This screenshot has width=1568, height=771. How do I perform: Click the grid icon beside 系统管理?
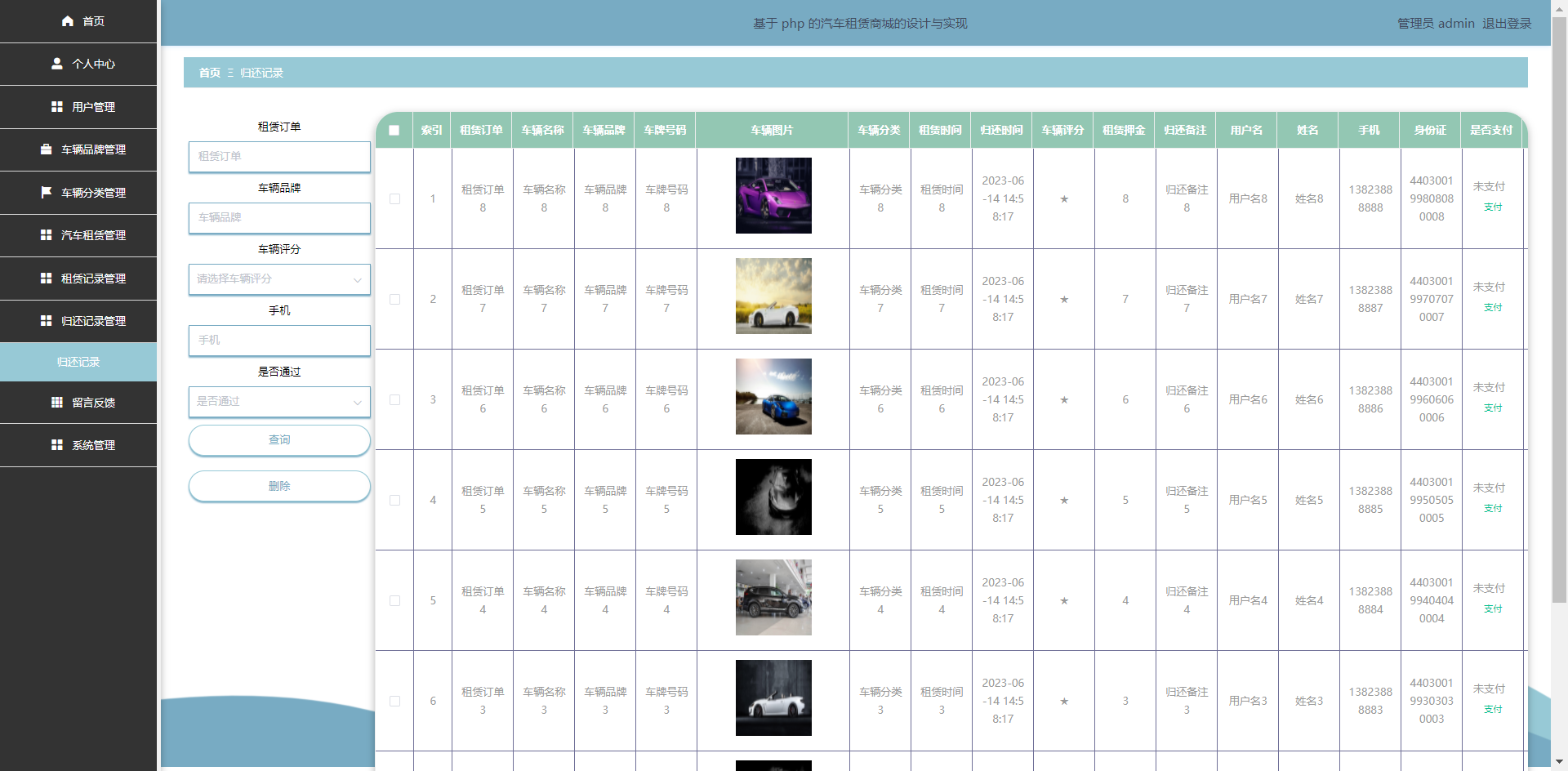[57, 445]
